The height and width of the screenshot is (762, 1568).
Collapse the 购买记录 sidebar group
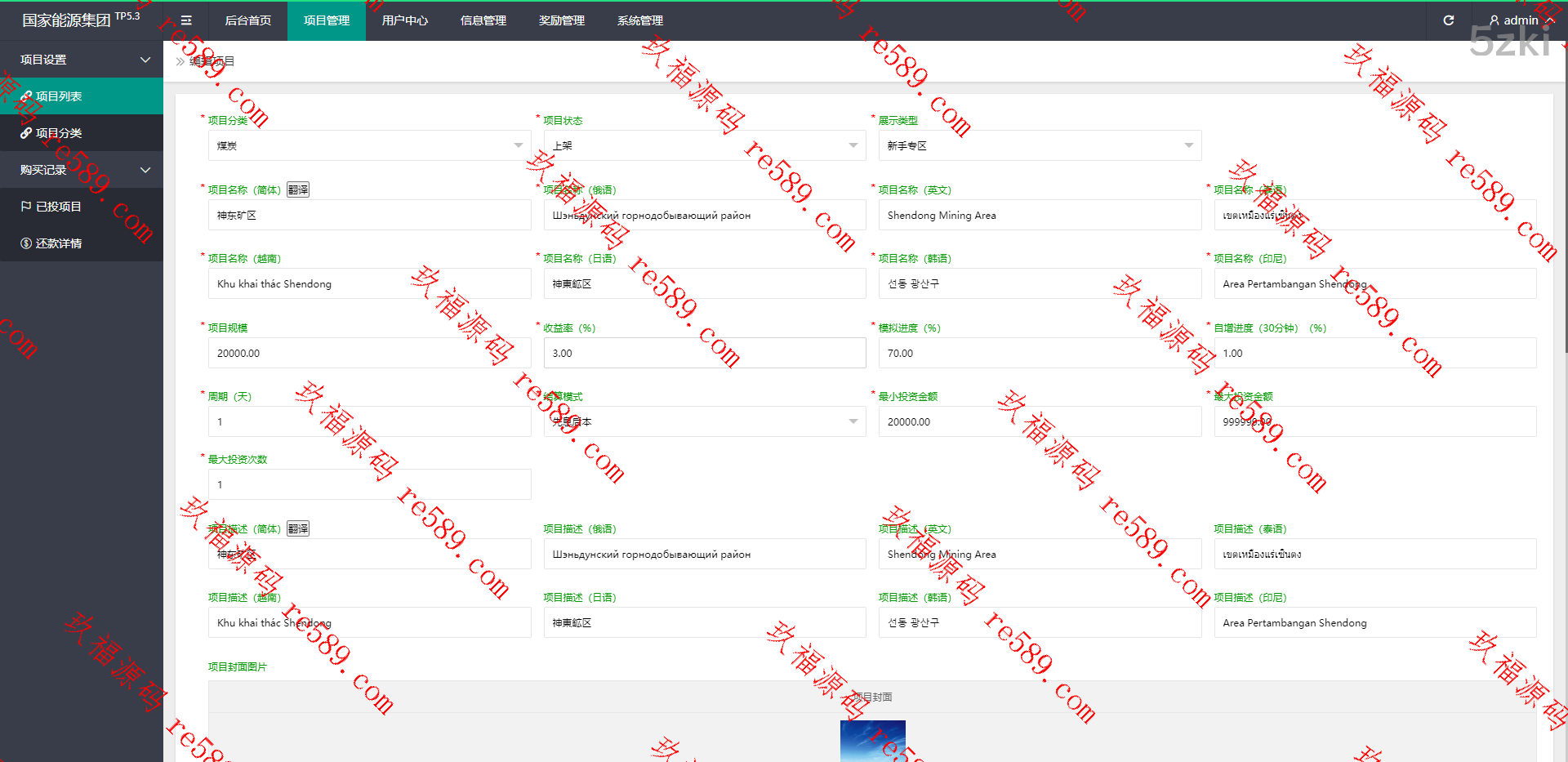click(x=82, y=170)
